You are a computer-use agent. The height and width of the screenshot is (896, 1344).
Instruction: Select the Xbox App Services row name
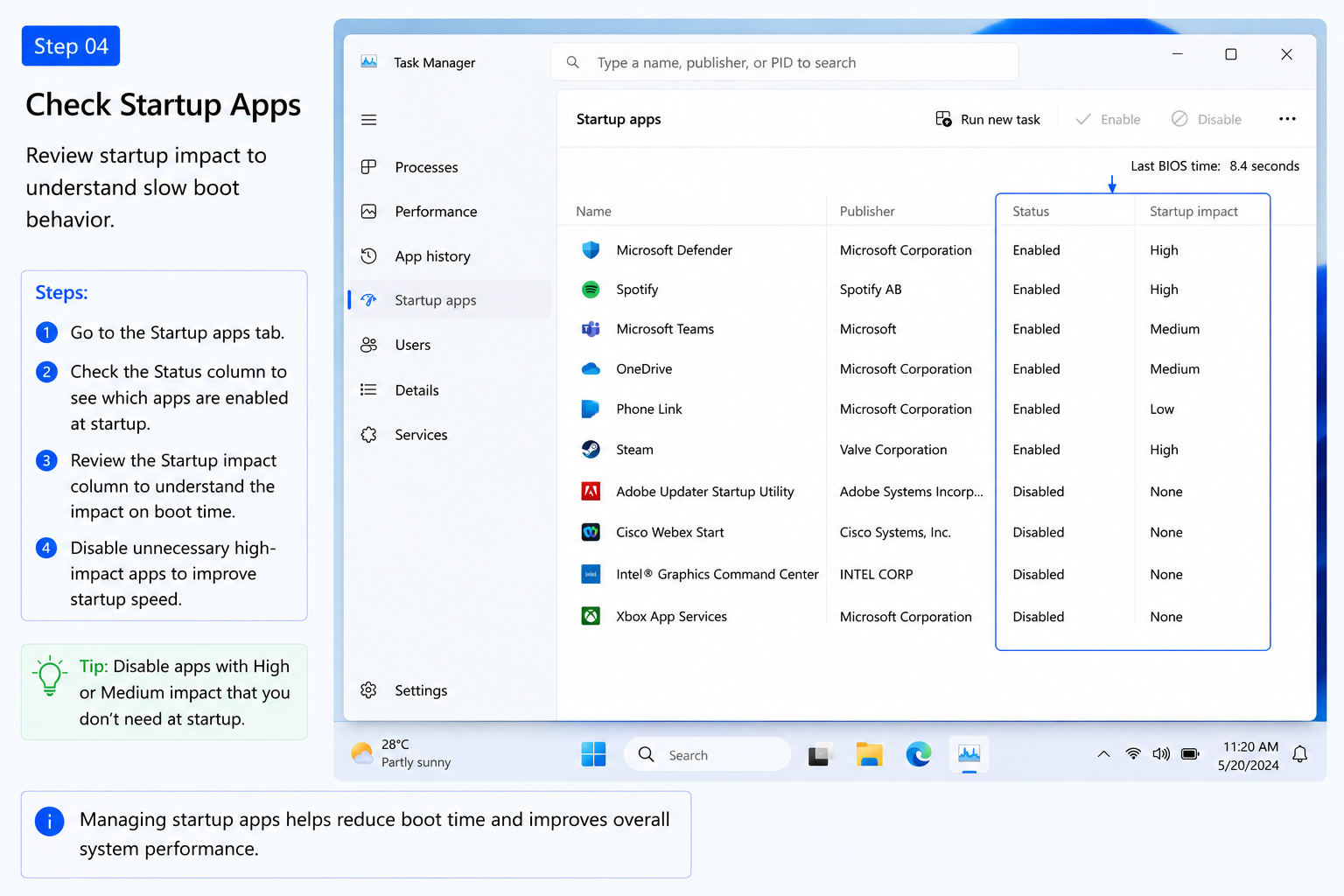[x=671, y=616]
